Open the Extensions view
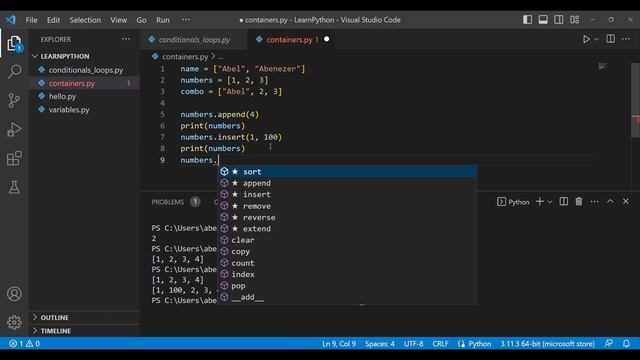Image resolution: width=640 pixels, height=360 pixels. click(x=14, y=158)
